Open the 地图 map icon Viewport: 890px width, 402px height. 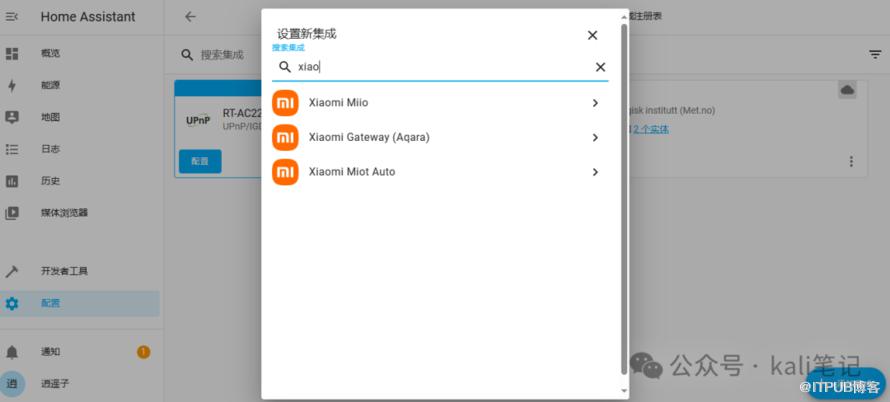(x=12, y=117)
